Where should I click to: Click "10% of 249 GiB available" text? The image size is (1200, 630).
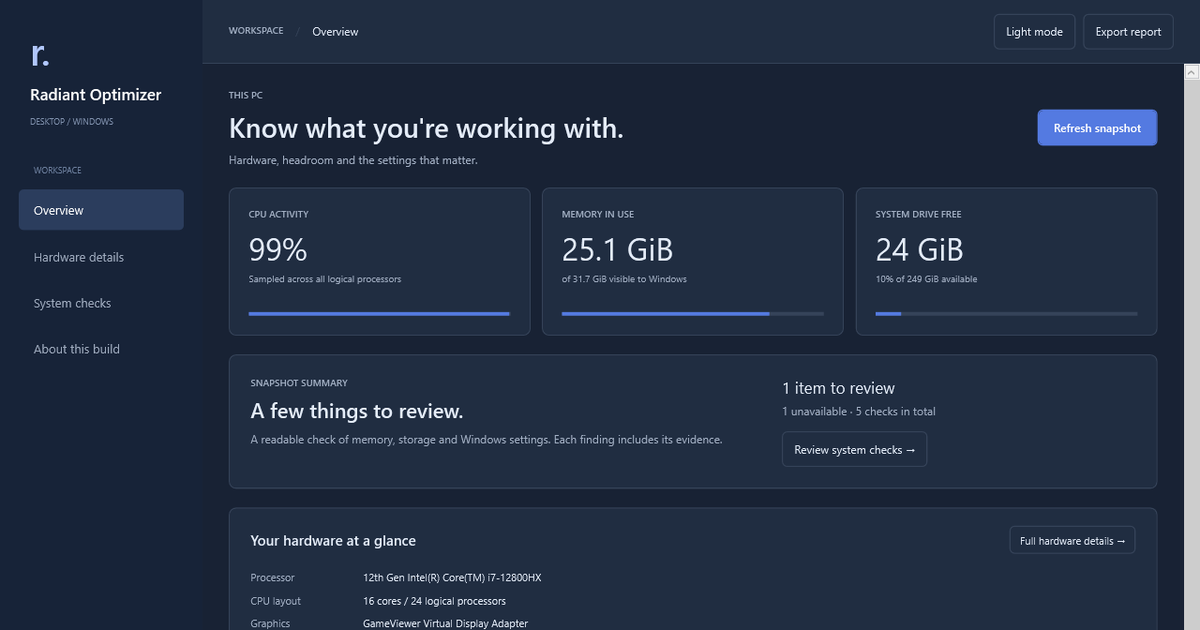point(927,279)
